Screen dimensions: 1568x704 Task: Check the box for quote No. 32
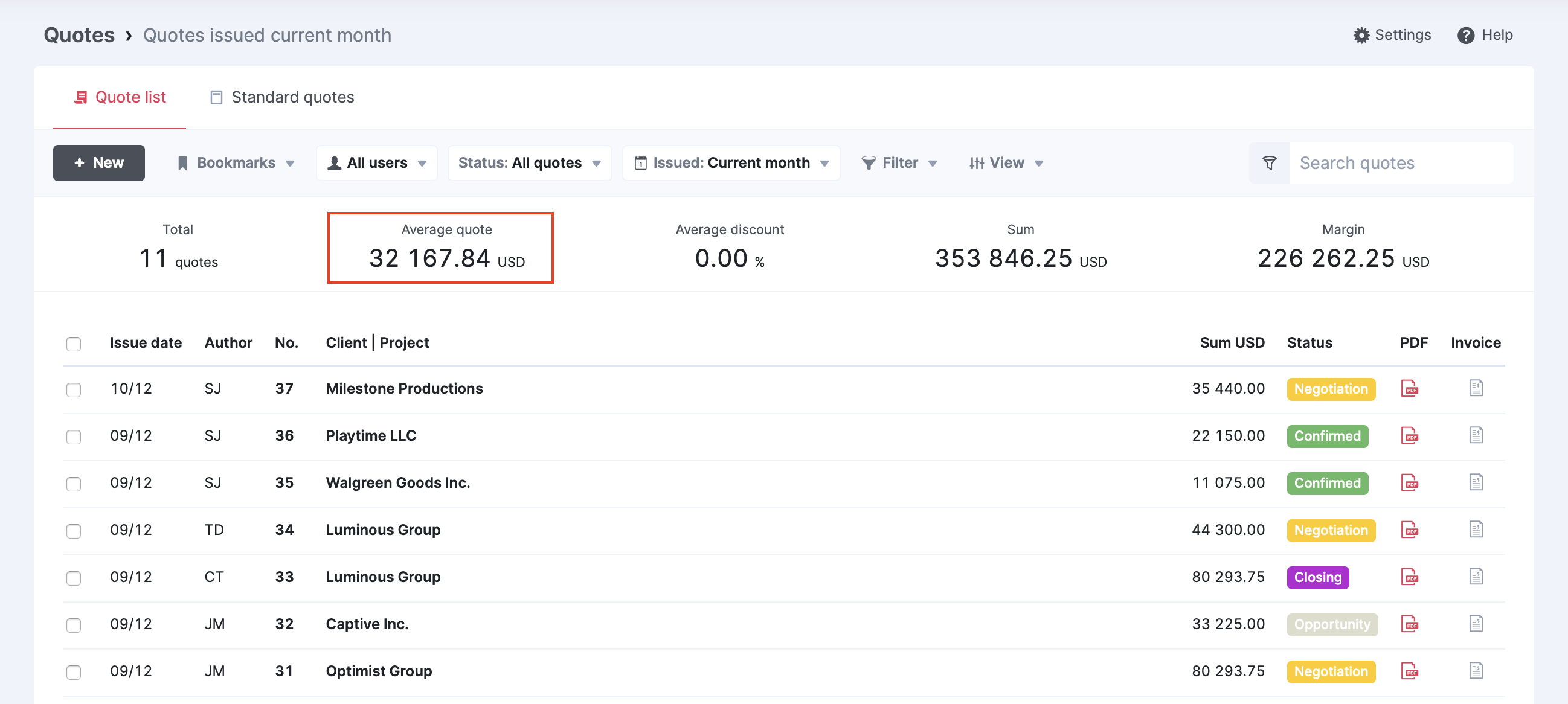[74, 625]
